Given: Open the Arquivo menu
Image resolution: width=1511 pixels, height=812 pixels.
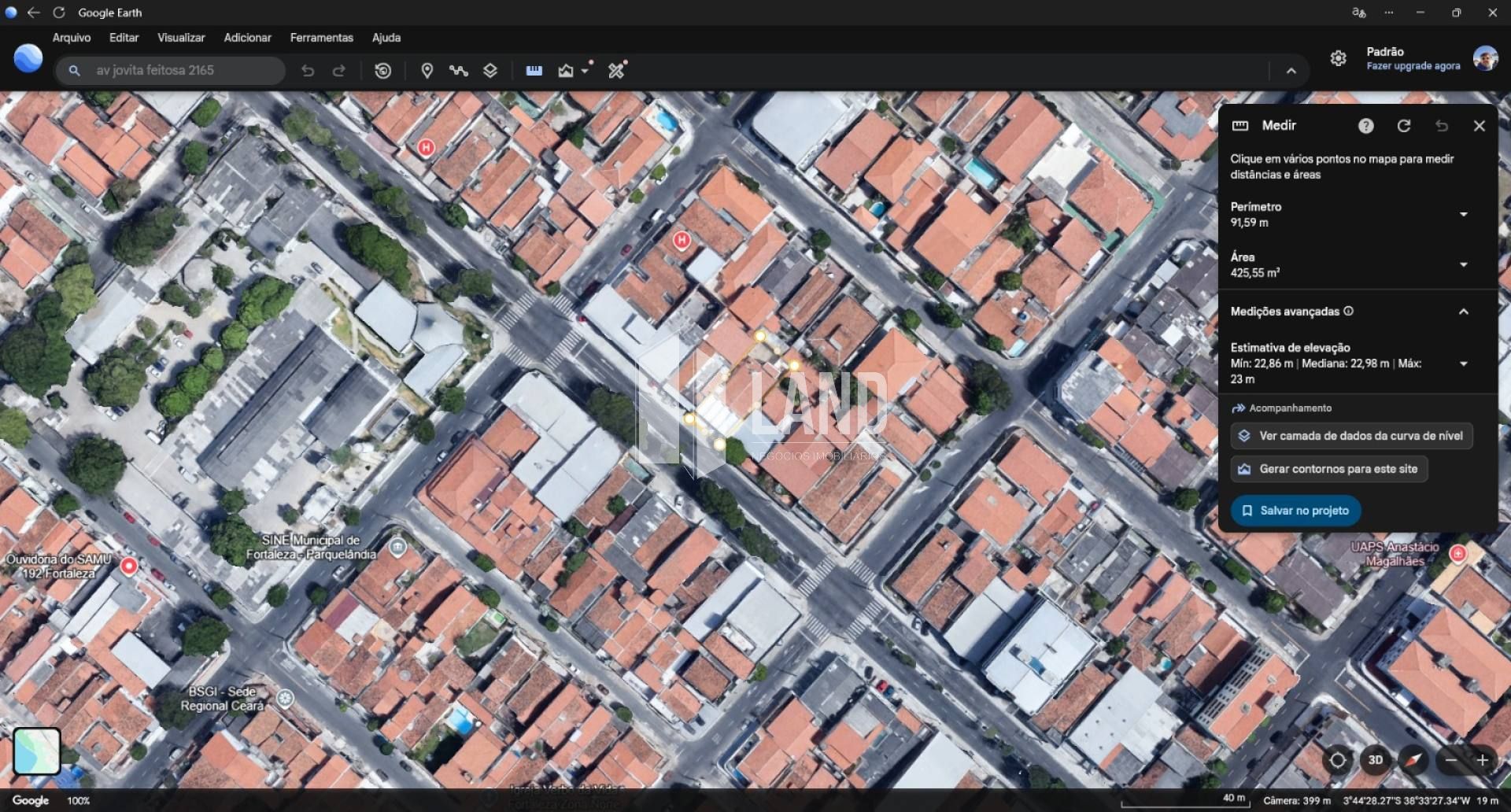Looking at the screenshot, I should [x=72, y=38].
